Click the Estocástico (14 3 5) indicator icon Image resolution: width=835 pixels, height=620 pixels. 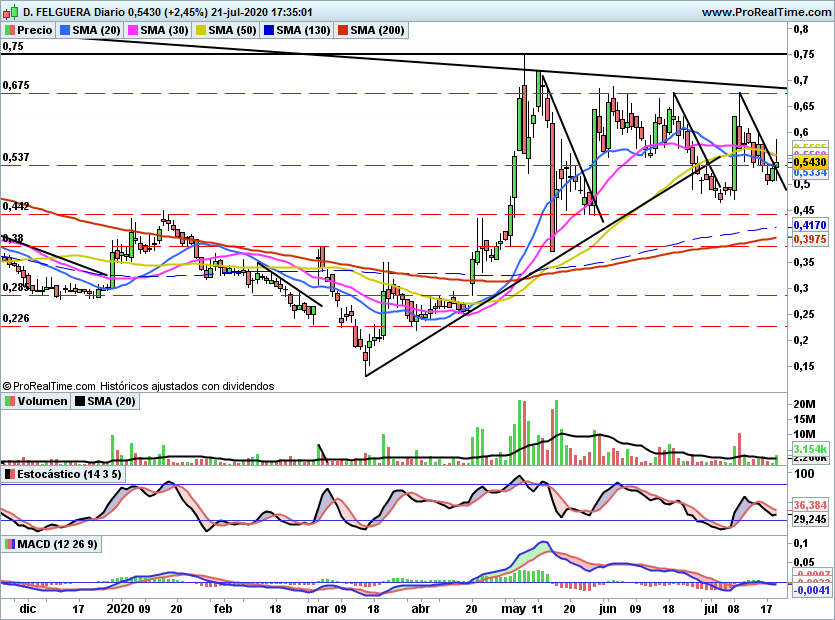(10, 474)
